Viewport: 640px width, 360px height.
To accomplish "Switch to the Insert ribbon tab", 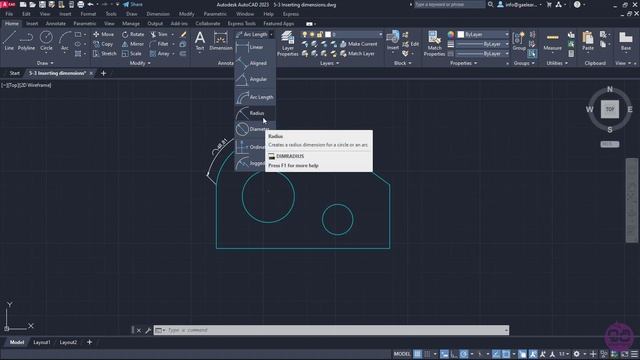I will coord(32,24).
